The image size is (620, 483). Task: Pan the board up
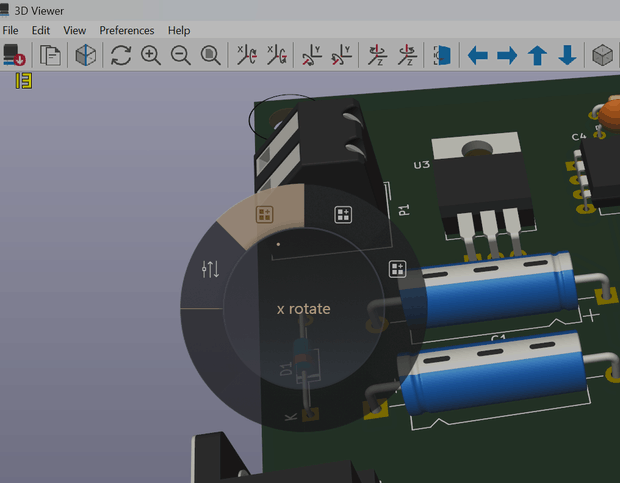pyautogui.click(x=537, y=55)
